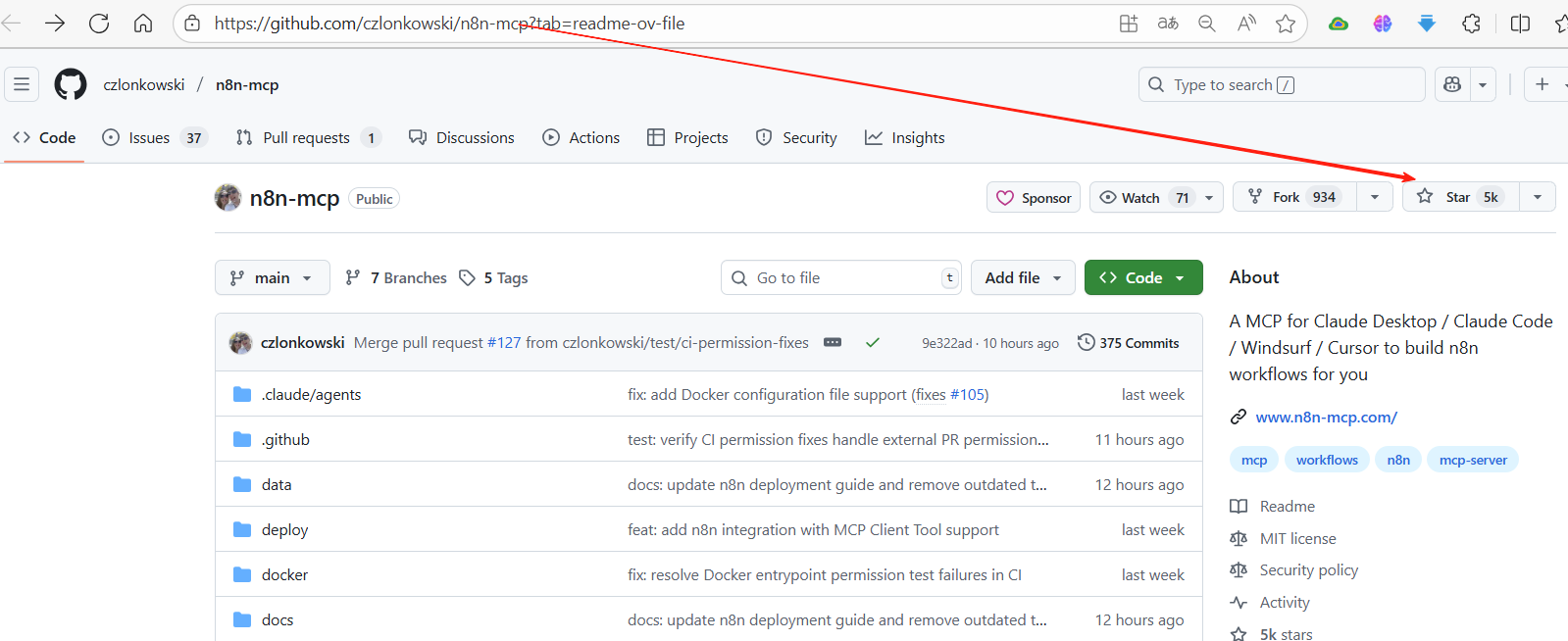Open the star lists dropdown arrow

pyautogui.click(x=1538, y=197)
